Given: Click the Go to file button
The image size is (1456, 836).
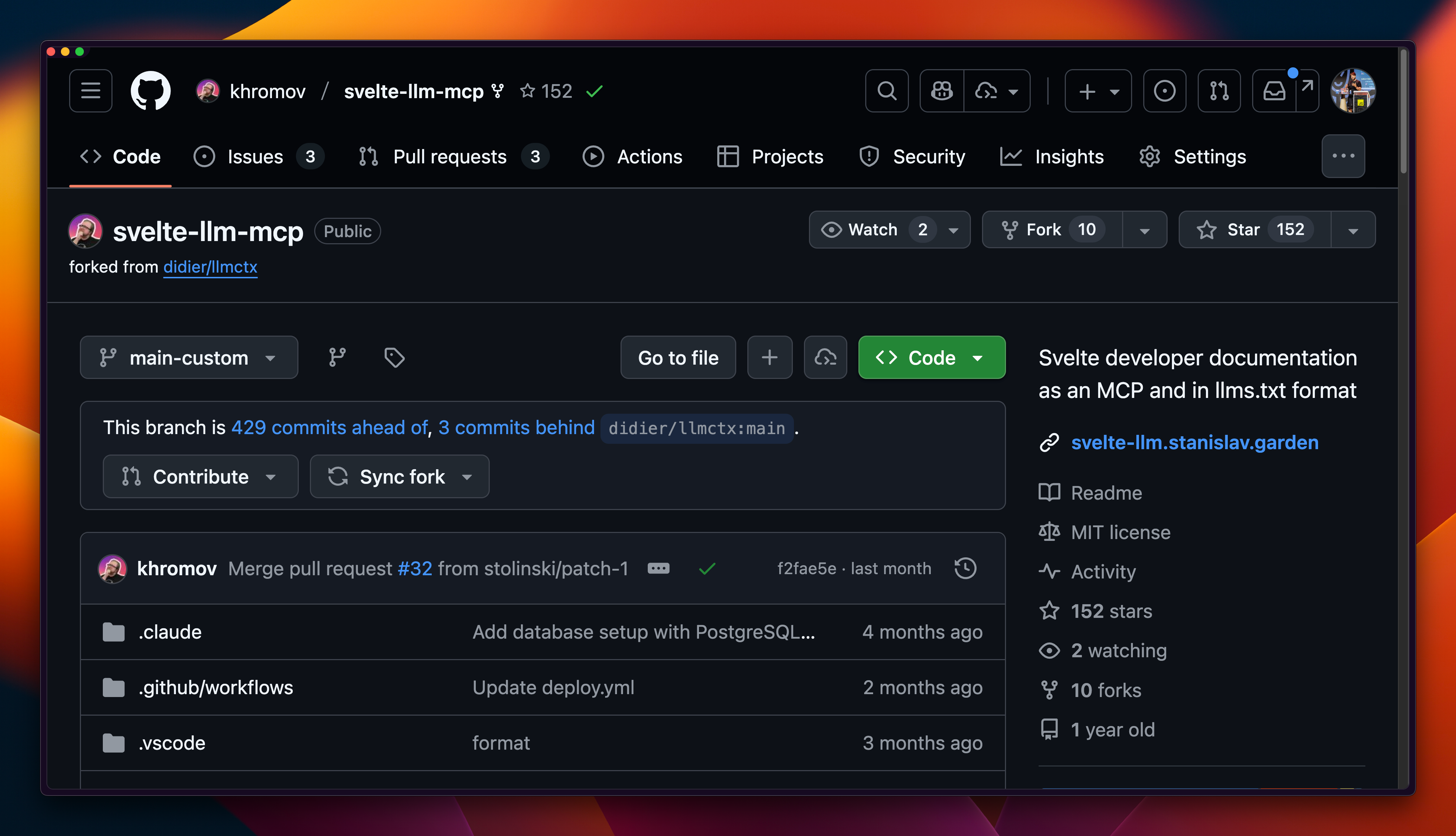Looking at the screenshot, I should (678, 357).
